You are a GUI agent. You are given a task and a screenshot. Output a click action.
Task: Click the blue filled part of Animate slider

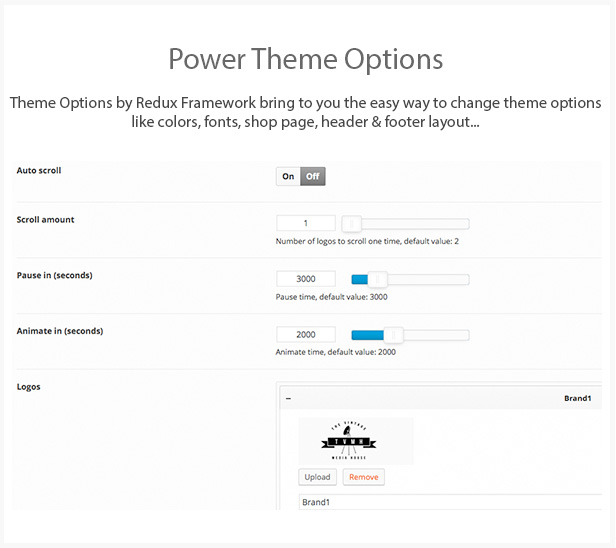click(368, 335)
